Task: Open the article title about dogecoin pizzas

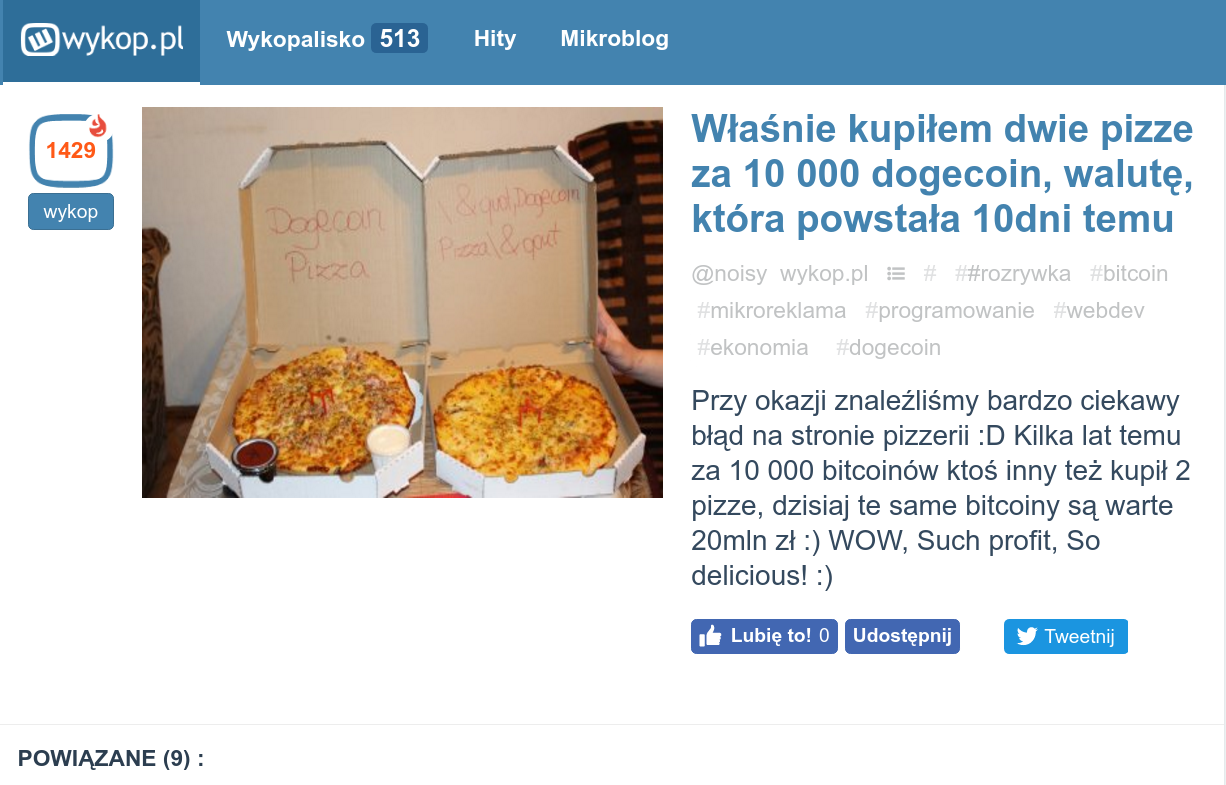Action: [x=942, y=173]
